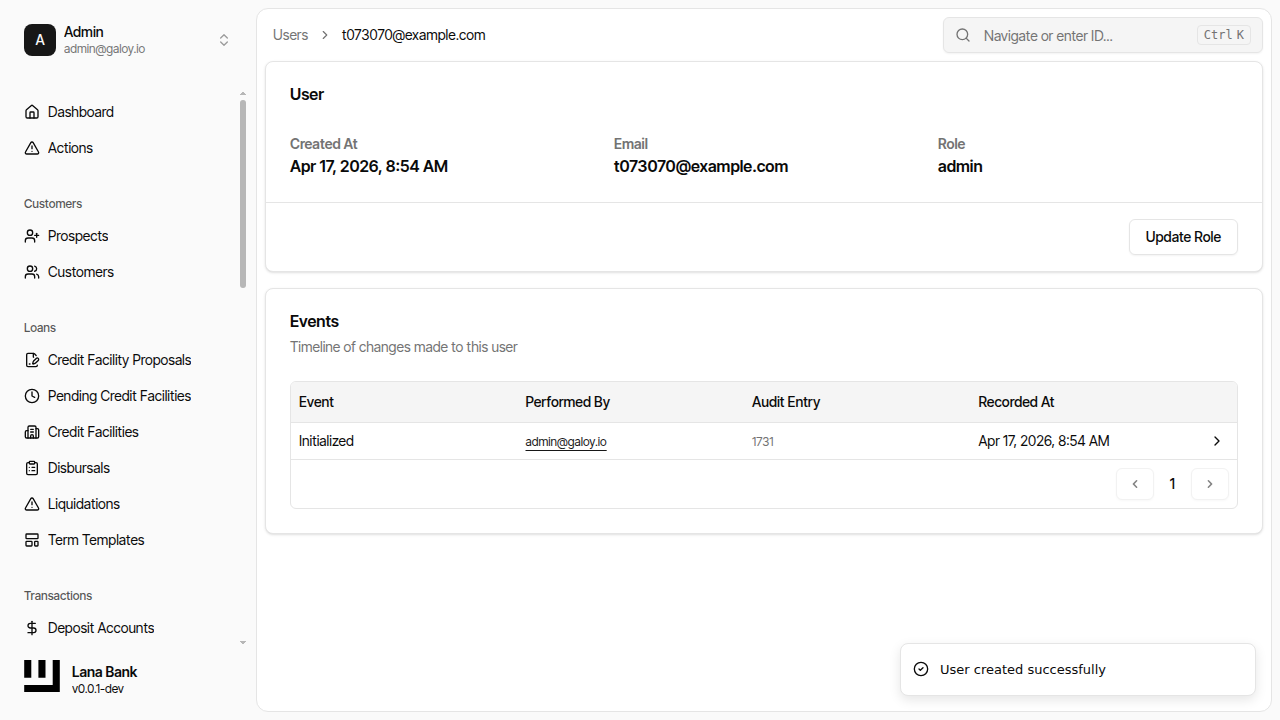Viewport: 1280px width, 720px height.
Task: Open Actions via its alert triangle icon
Action: (31, 147)
